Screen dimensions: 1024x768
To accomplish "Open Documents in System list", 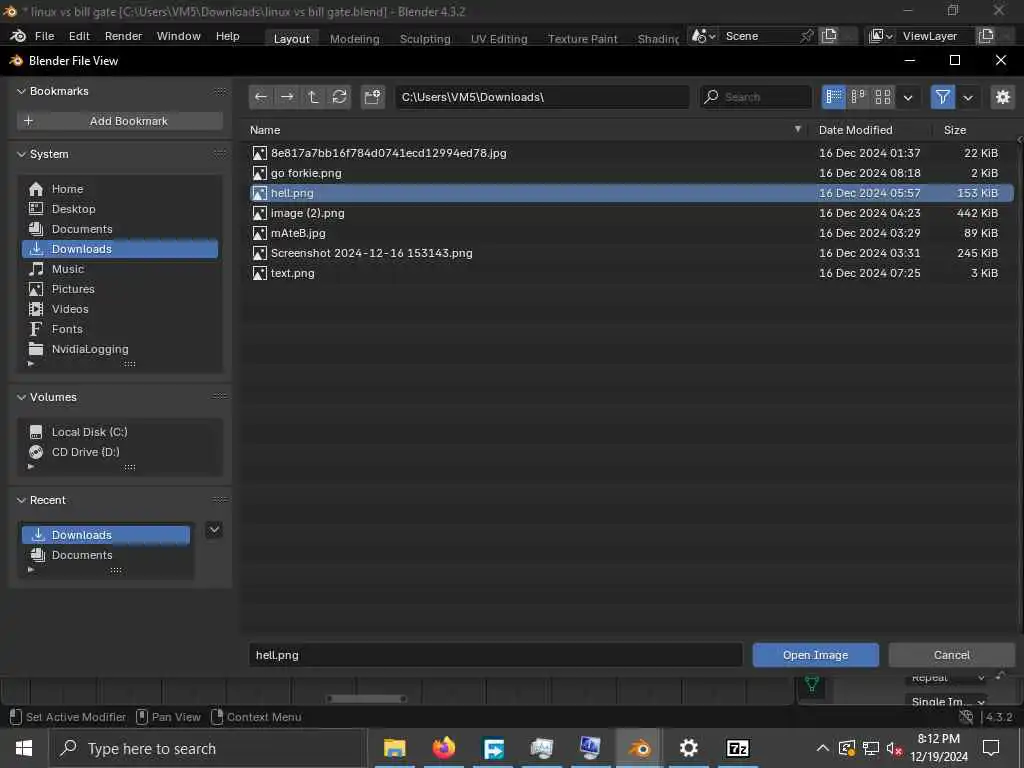I will point(120,229).
